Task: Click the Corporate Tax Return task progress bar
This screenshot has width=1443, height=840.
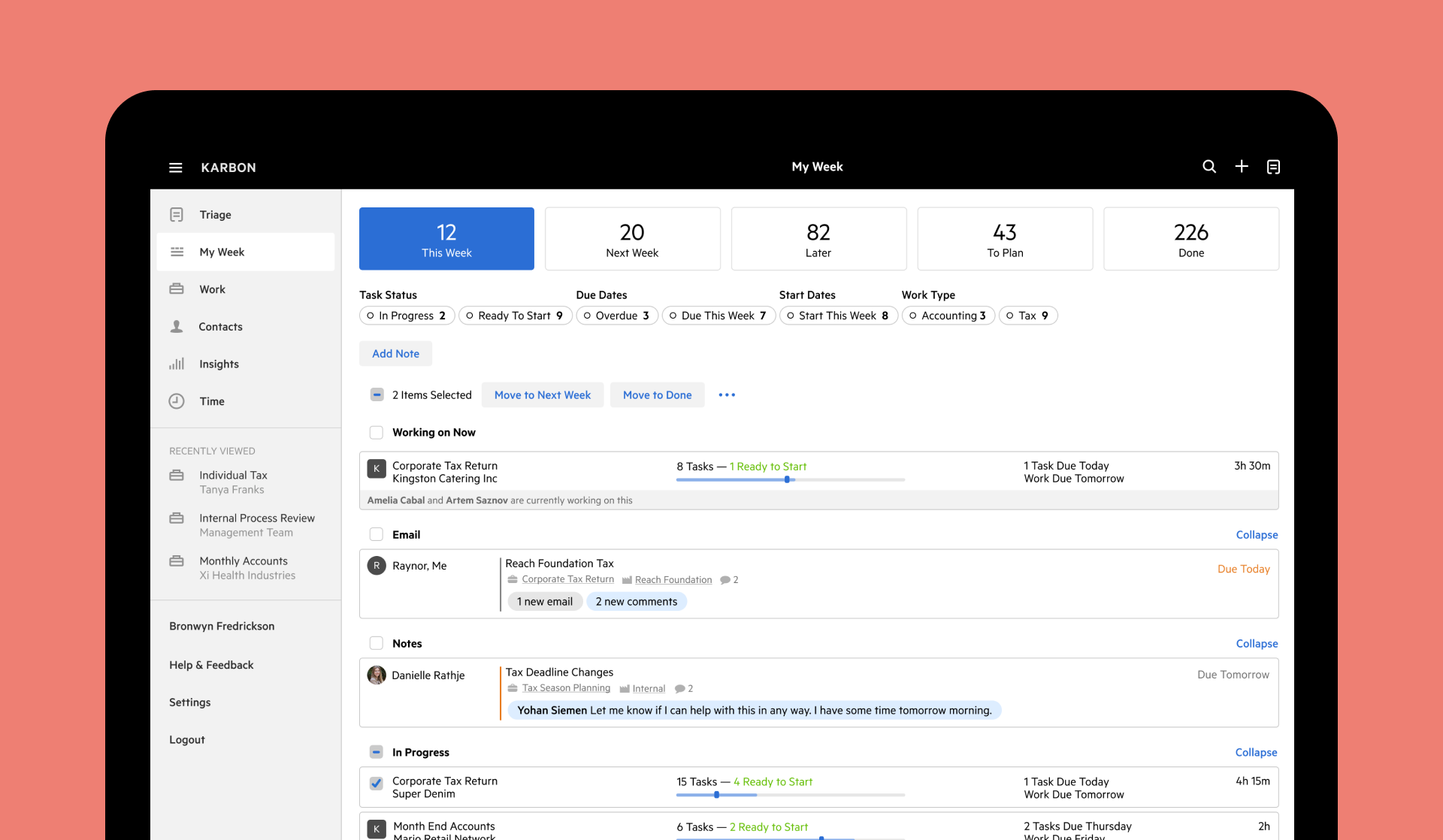Action: tap(789, 479)
